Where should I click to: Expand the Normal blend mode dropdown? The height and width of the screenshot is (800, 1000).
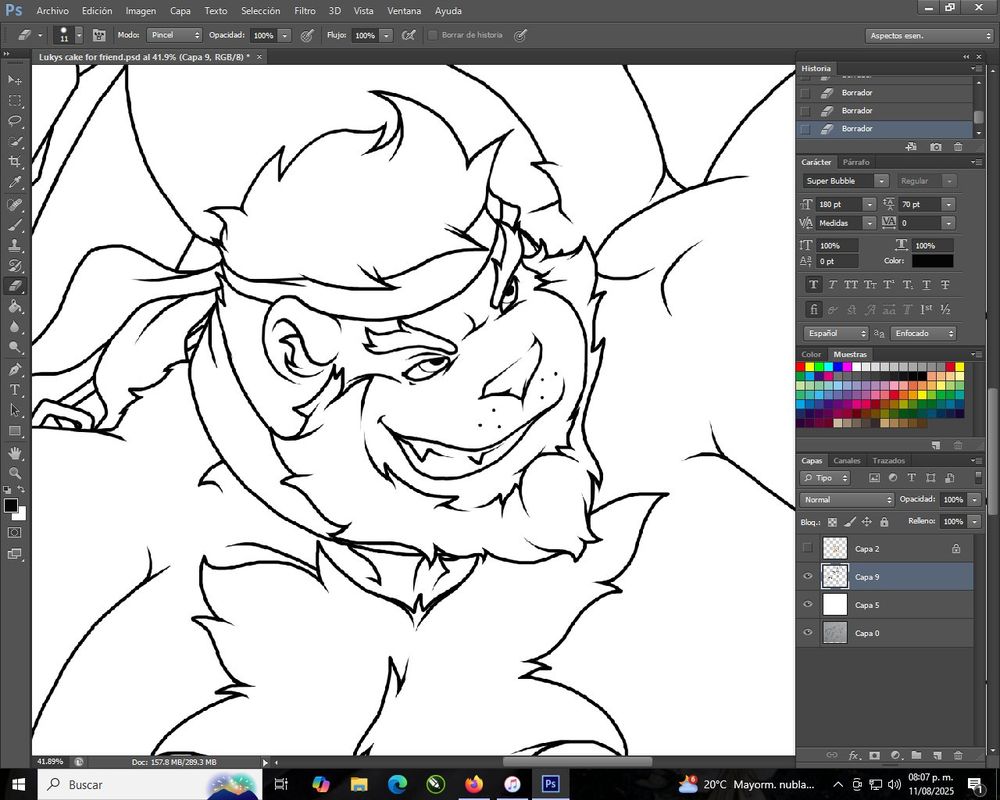[847, 499]
